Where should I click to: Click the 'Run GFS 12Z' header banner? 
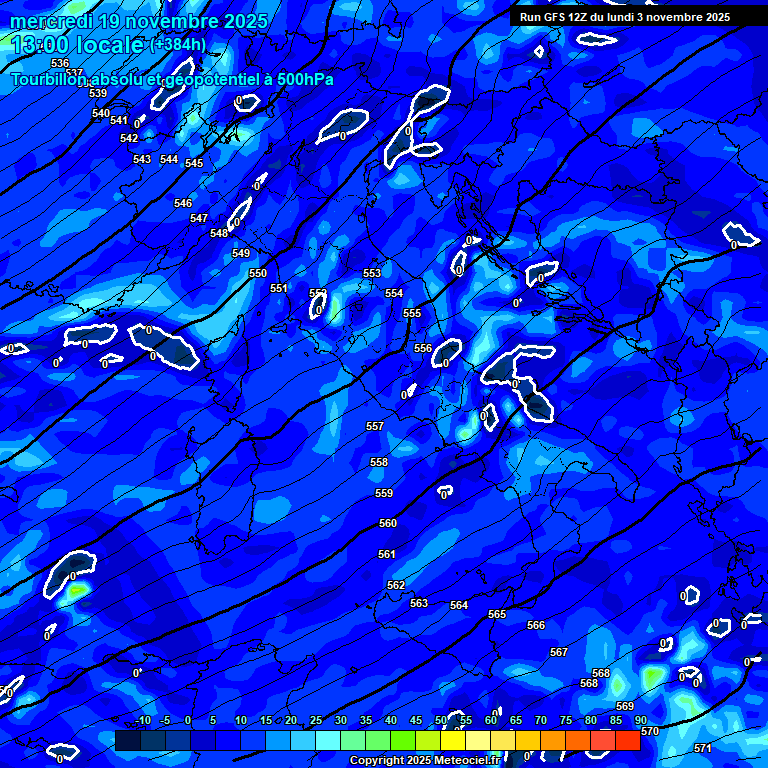(x=625, y=17)
